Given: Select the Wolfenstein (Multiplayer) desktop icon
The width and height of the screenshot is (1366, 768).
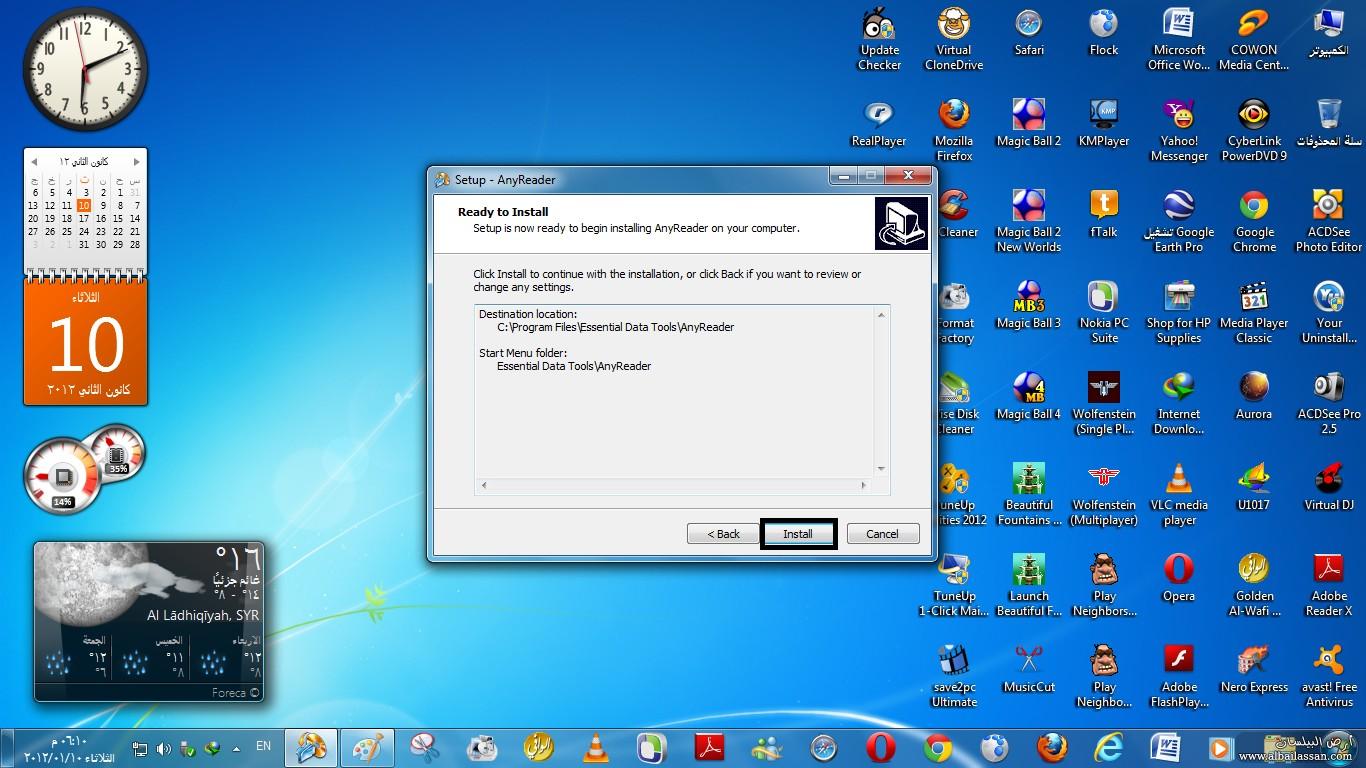Looking at the screenshot, I should (1104, 495).
